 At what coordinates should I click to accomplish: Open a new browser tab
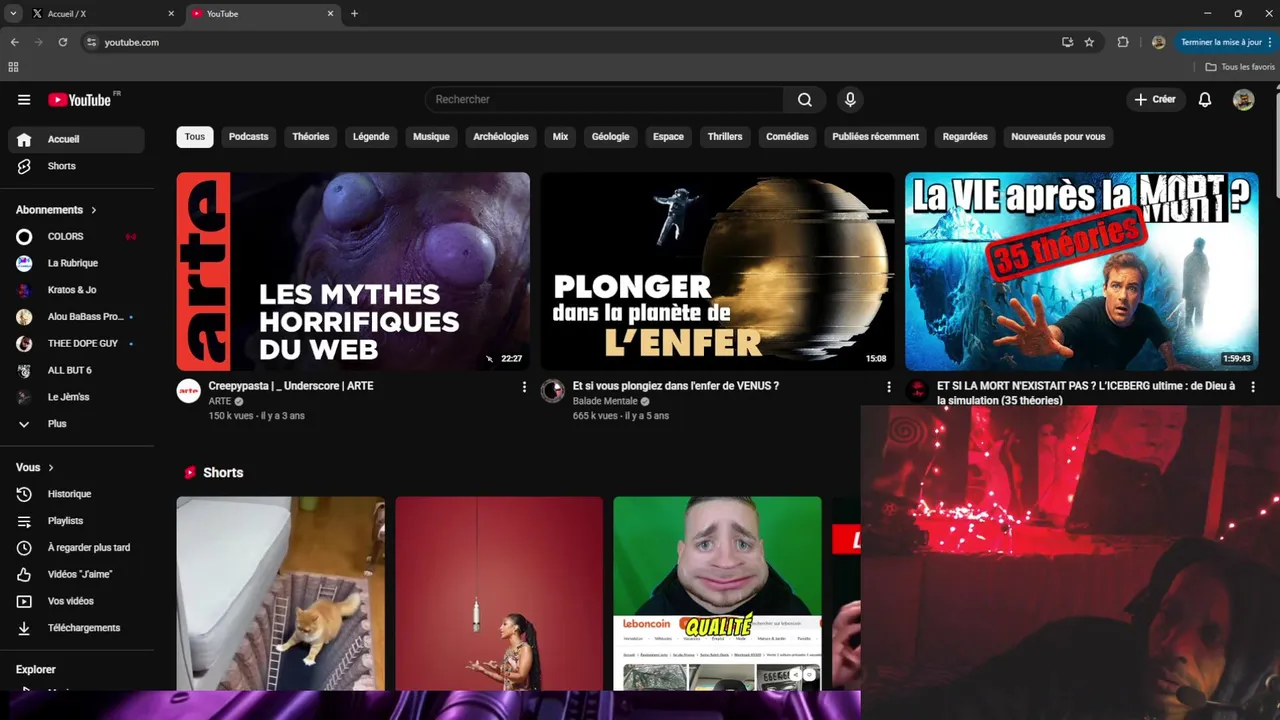click(354, 14)
